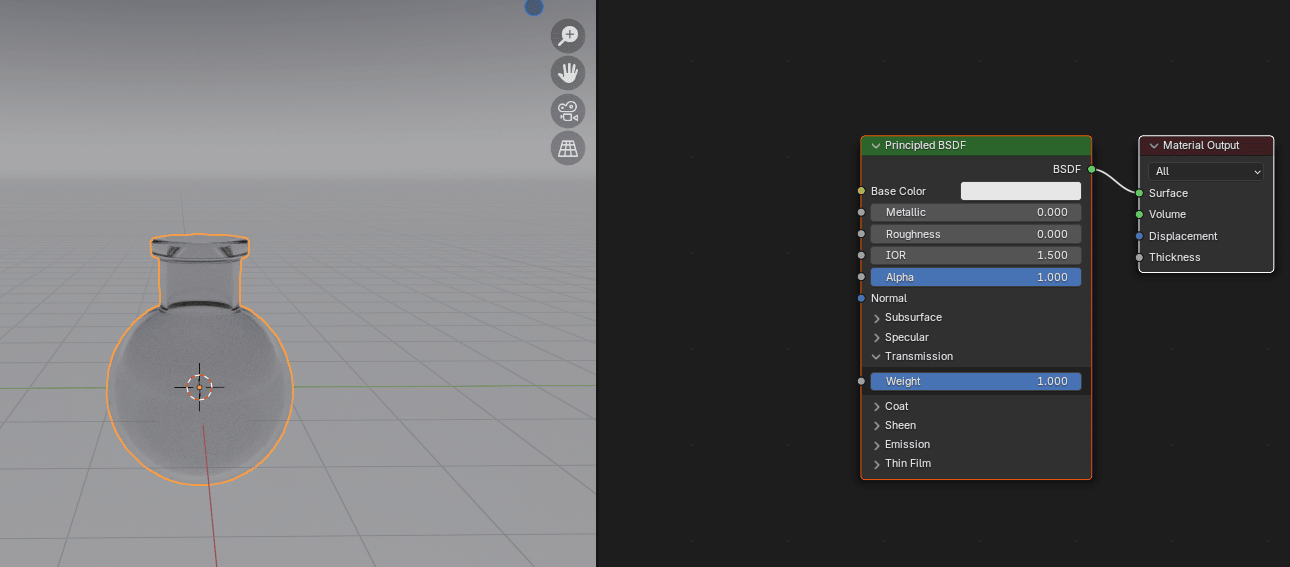The width and height of the screenshot is (1290, 567).
Task: Click the Displacement input socket
Action: (1139, 236)
